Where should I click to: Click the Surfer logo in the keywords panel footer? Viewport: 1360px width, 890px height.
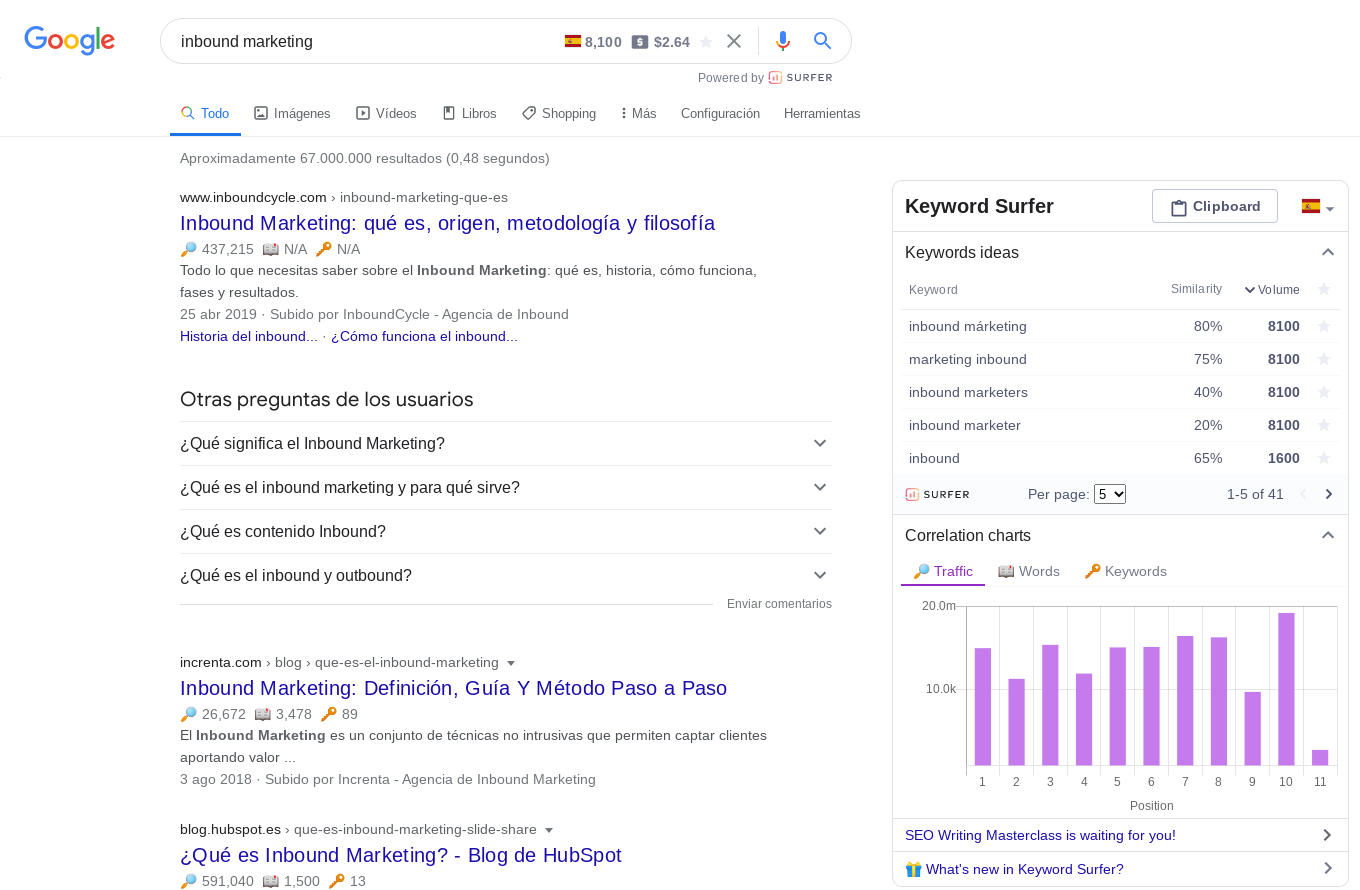pos(937,494)
